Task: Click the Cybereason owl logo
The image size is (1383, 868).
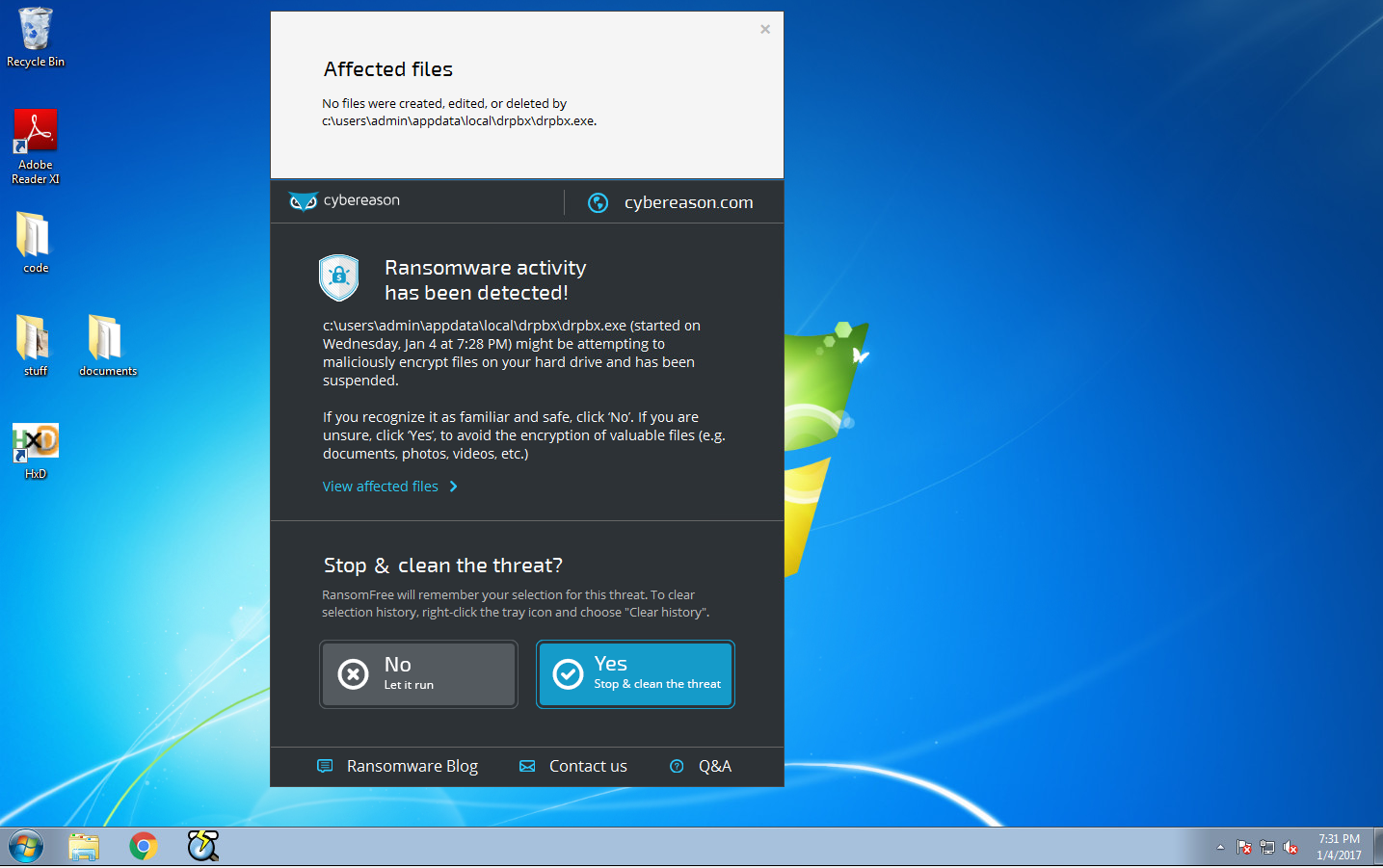Action: 304,201
